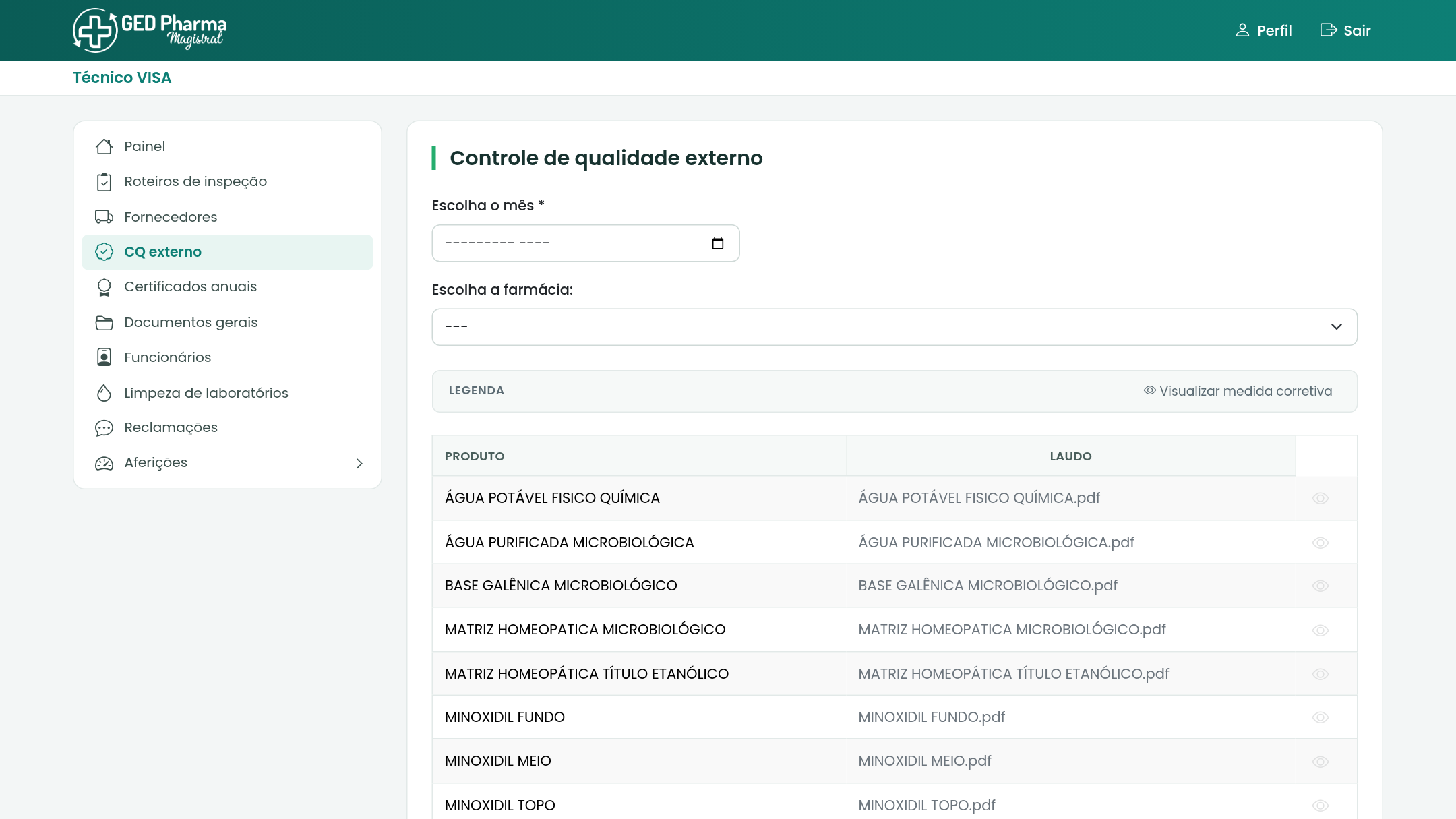Open ÁGUA POTÁVEL FISICO QUÍMICA.pdf laudo
The width and height of the screenshot is (1456, 819).
[979, 498]
